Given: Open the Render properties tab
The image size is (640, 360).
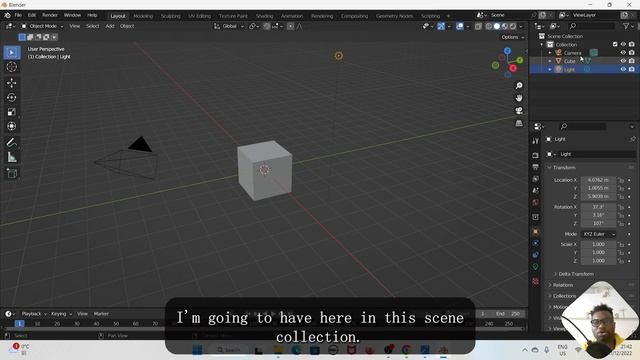Looking at the screenshot, I should click(536, 156).
